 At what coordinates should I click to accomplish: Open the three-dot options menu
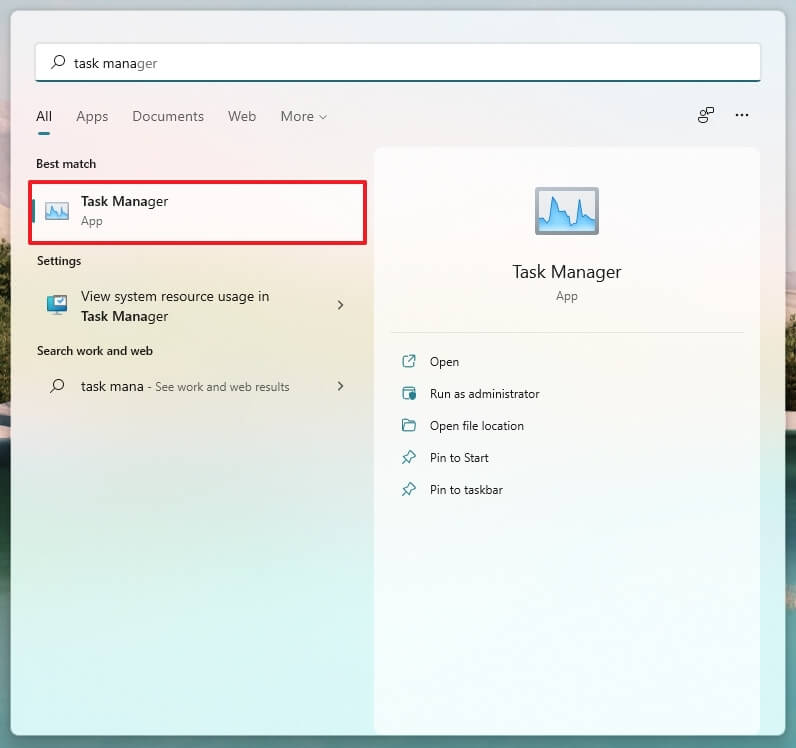click(x=742, y=115)
